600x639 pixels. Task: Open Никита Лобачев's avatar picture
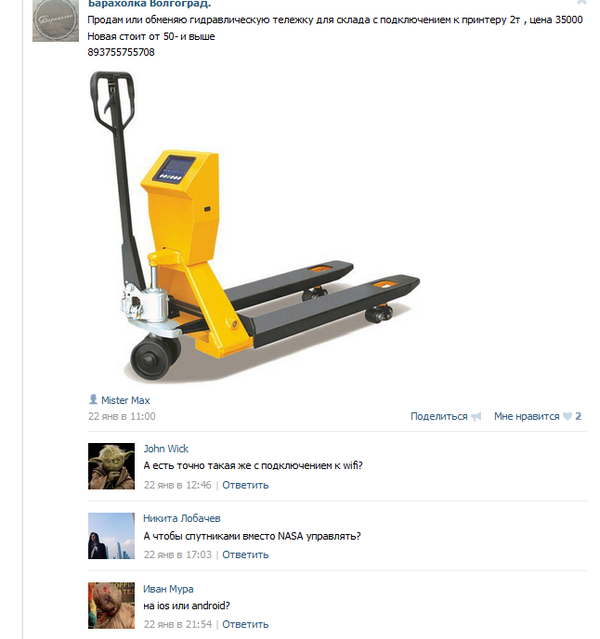tap(111, 536)
